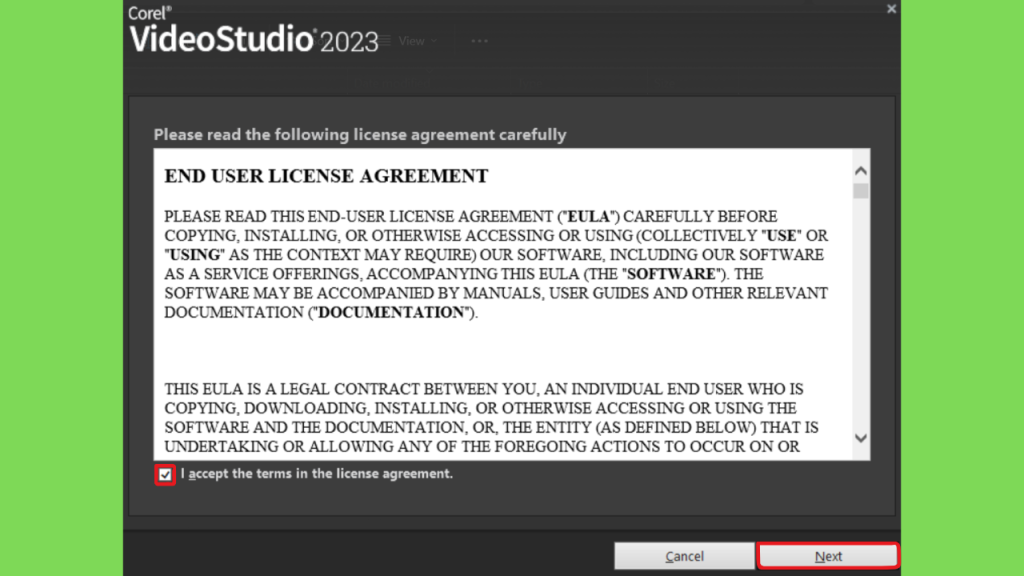This screenshot has height=576, width=1024.
Task: Click the "I accept the terms" label text
Action: coord(317,473)
